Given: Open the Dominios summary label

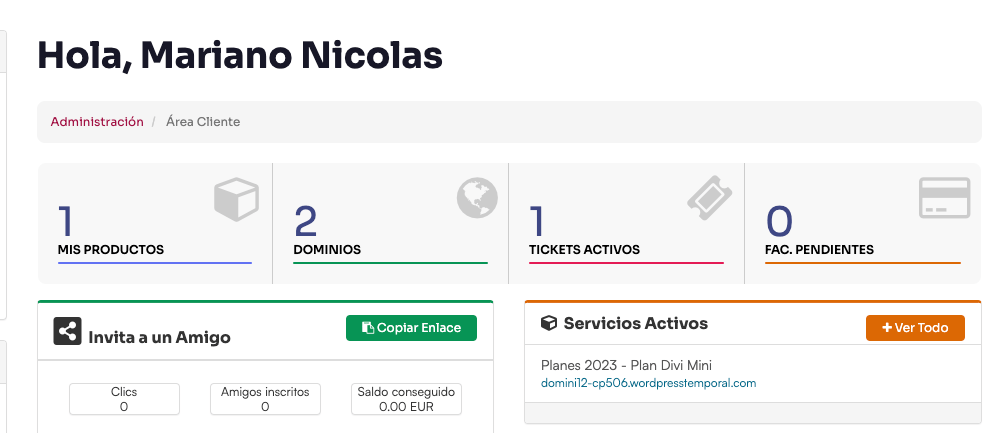Looking at the screenshot, I should [x=327, y=250].
